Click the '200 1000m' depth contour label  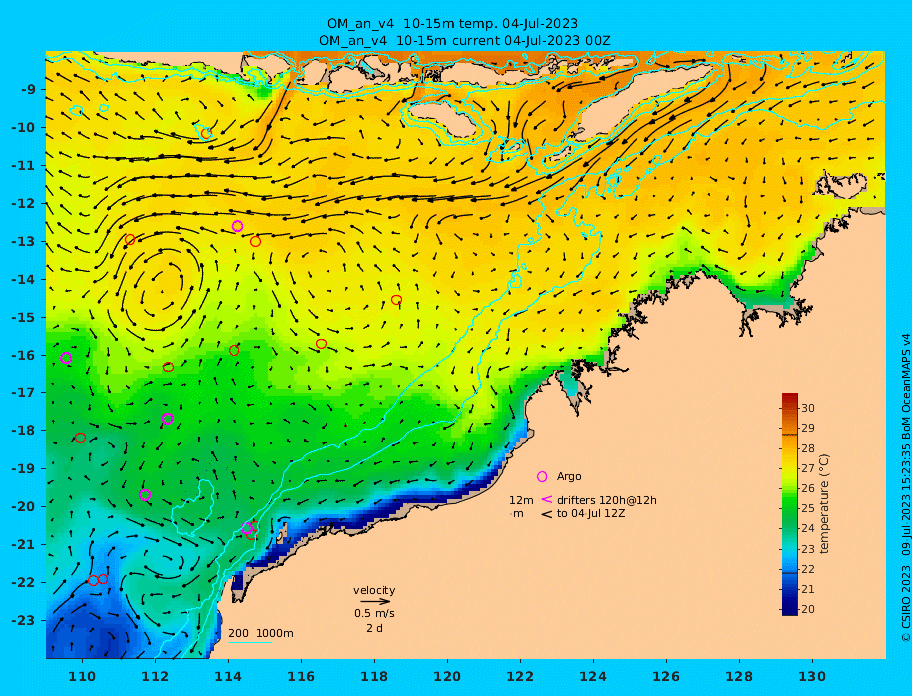coord(261,633)
